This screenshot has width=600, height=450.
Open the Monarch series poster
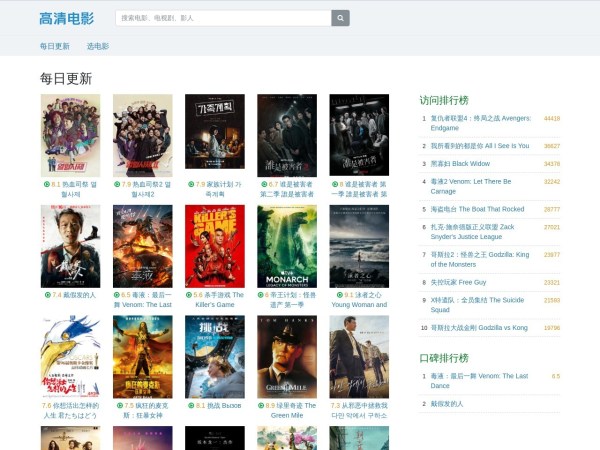tap(286, 246)
